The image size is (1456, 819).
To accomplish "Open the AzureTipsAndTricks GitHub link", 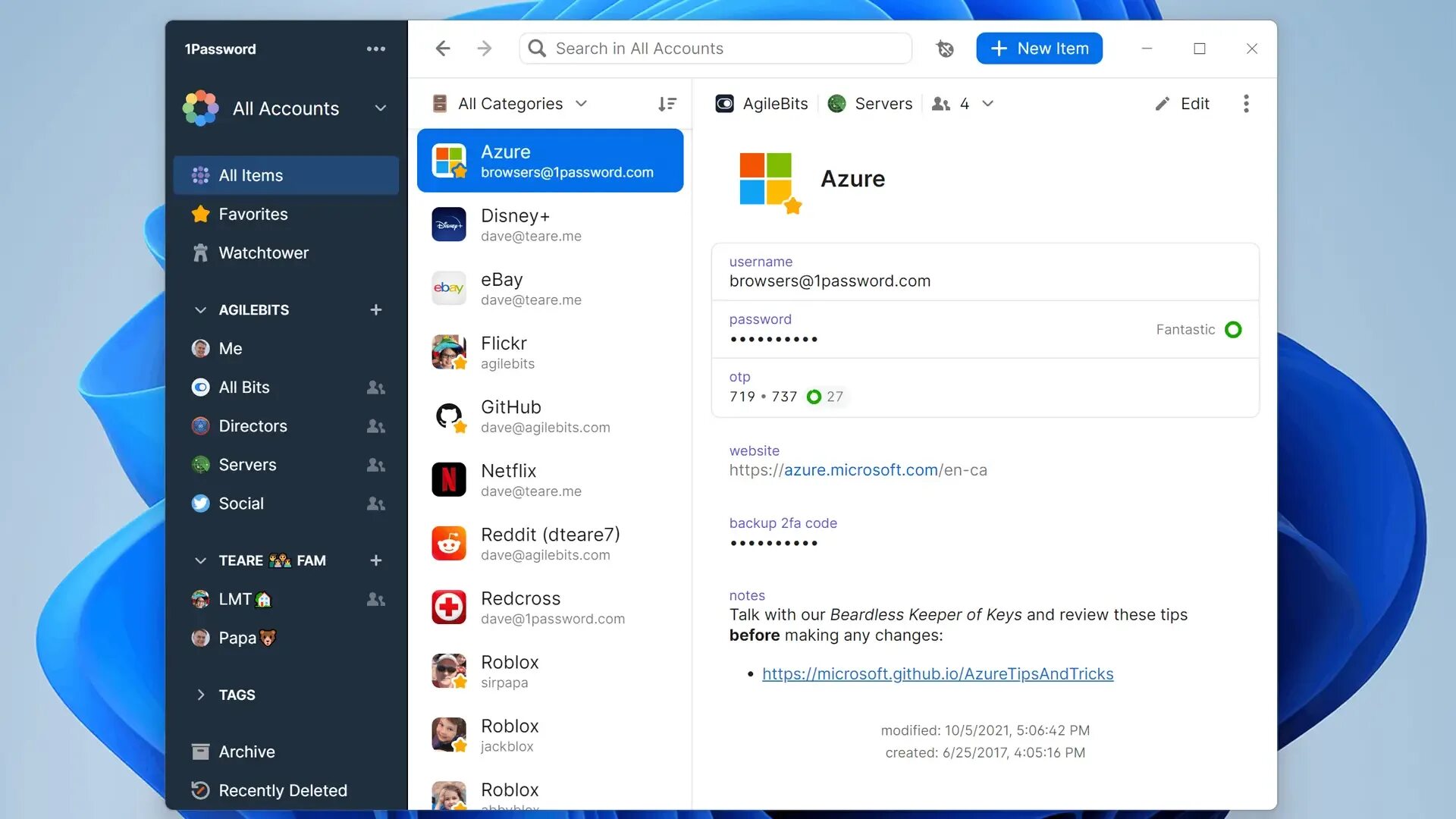I will point(937,673).
